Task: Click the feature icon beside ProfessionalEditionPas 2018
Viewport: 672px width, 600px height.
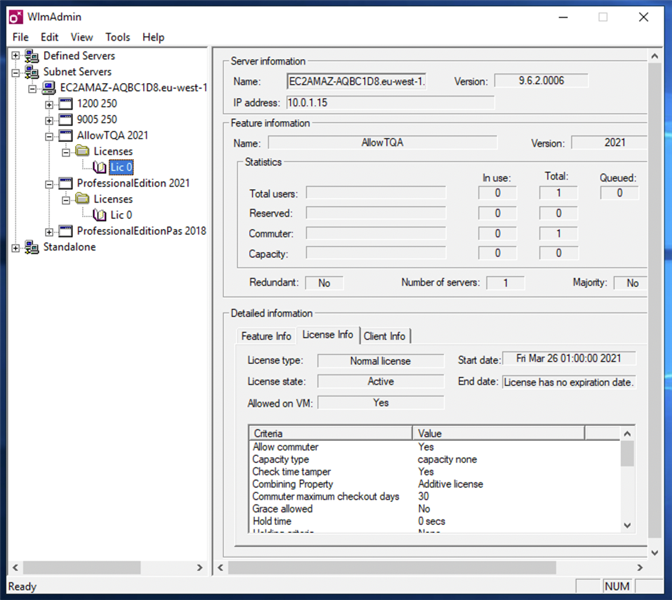Action: (x=66, y=231)
